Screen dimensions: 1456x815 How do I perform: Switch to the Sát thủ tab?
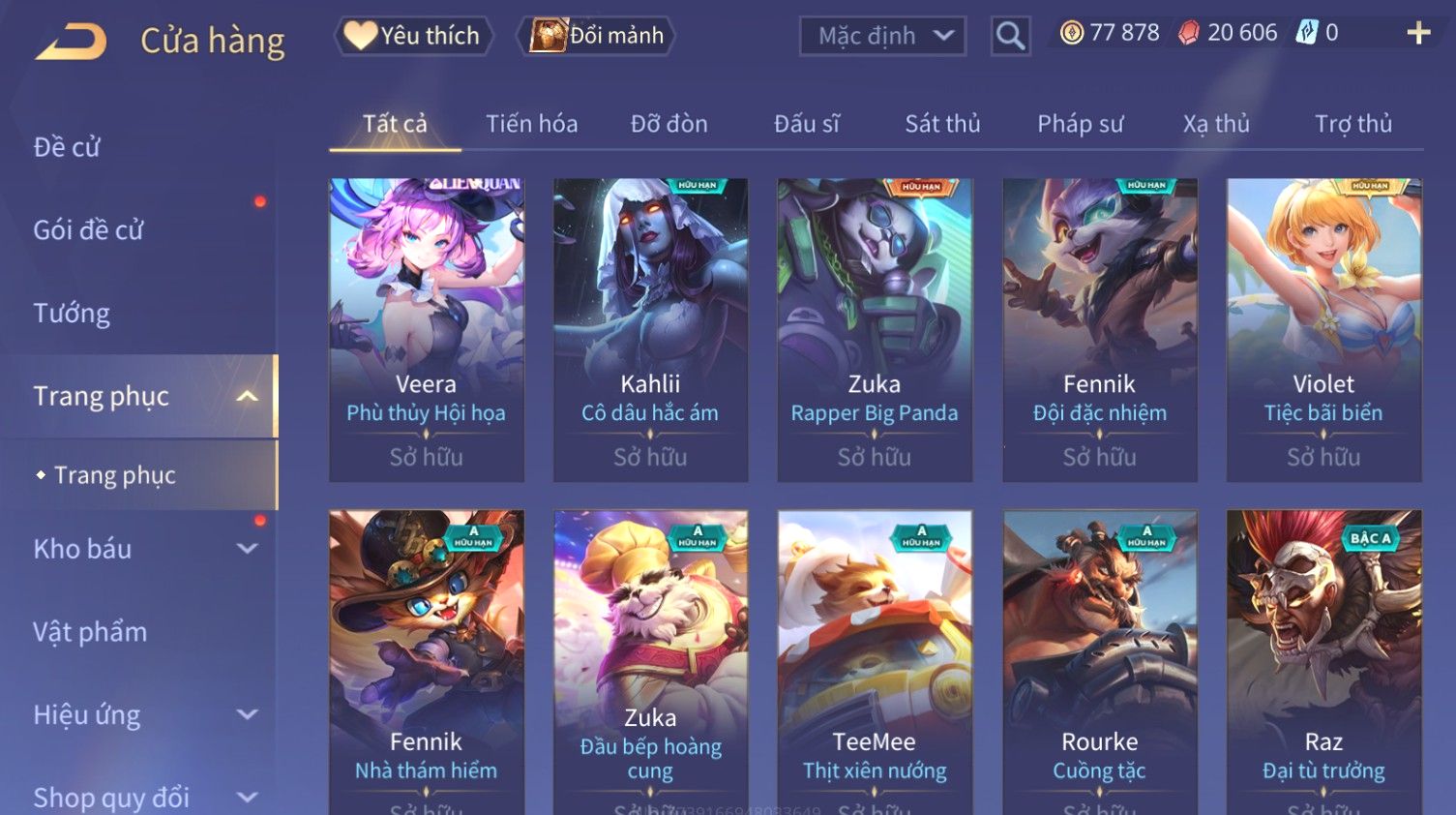coord(942,124)
